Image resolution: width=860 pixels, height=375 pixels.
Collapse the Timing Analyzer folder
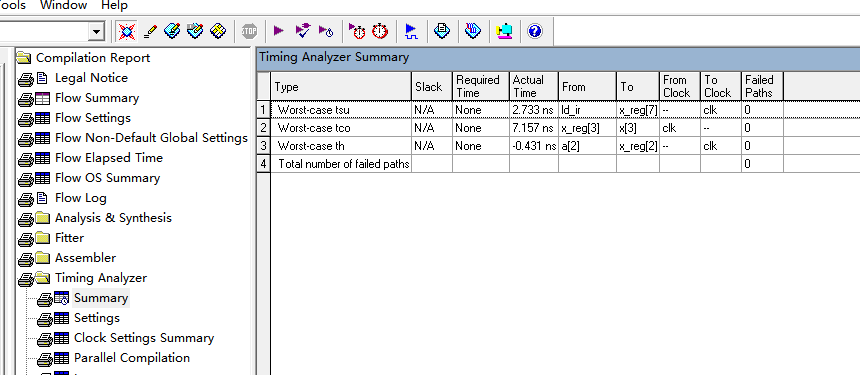click(100, 278)
